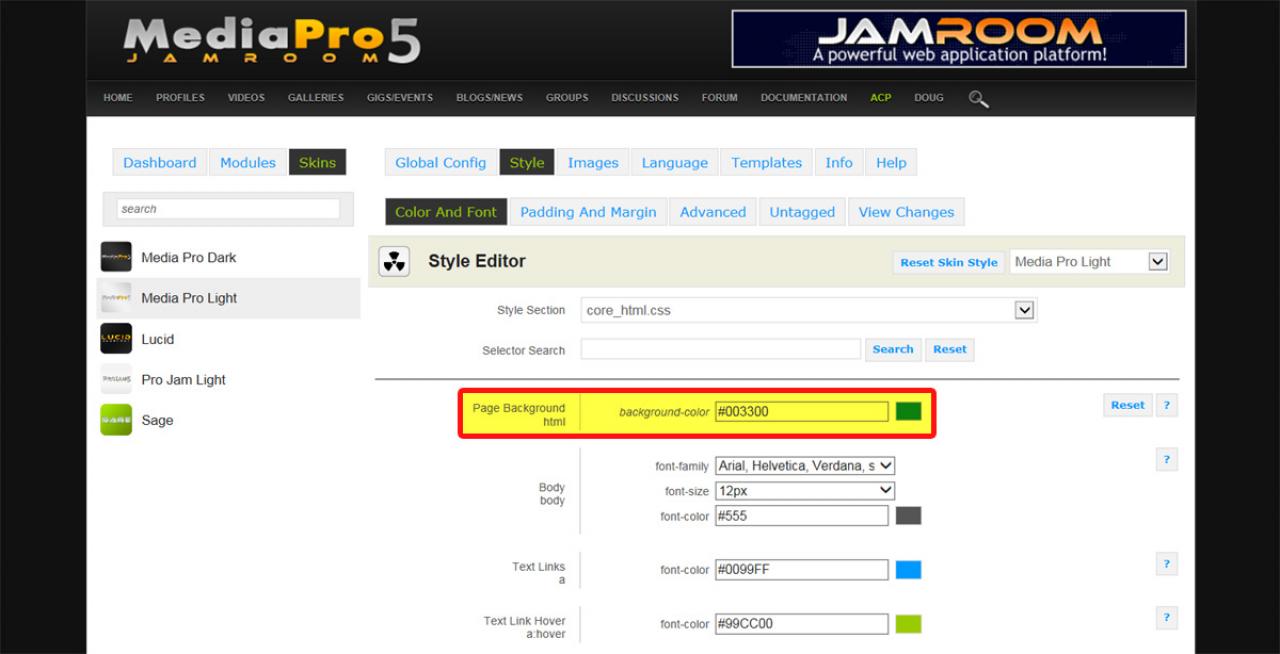This screenshot has width=1280, height=654.
Task: Click the Reset button beside Selector Search
Action: [950, 349]
